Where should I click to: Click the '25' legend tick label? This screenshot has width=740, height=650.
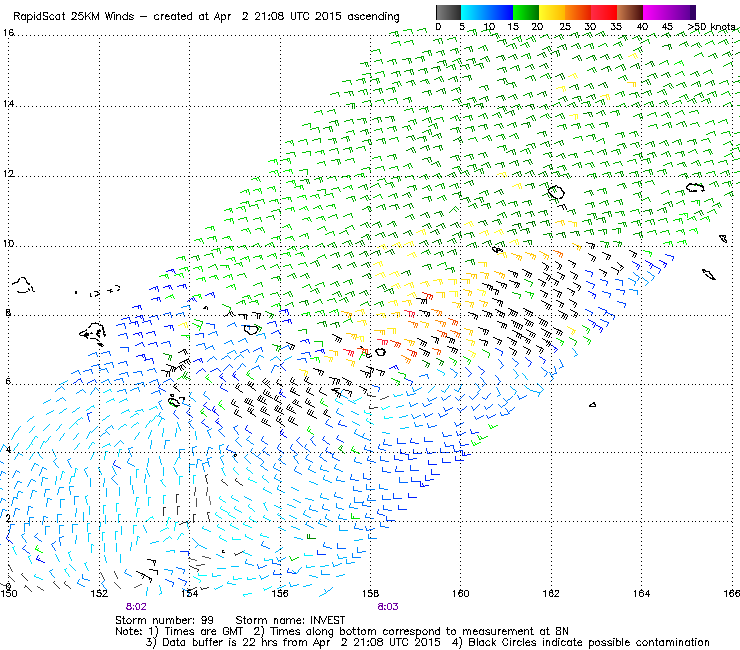coord(565,27)
